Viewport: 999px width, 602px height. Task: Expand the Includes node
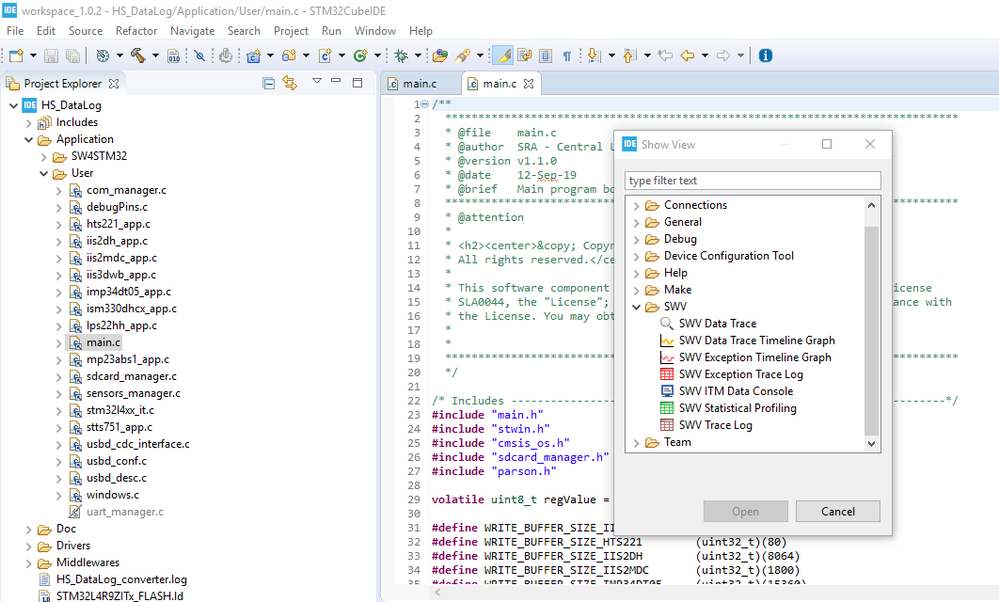pos(29,122)
